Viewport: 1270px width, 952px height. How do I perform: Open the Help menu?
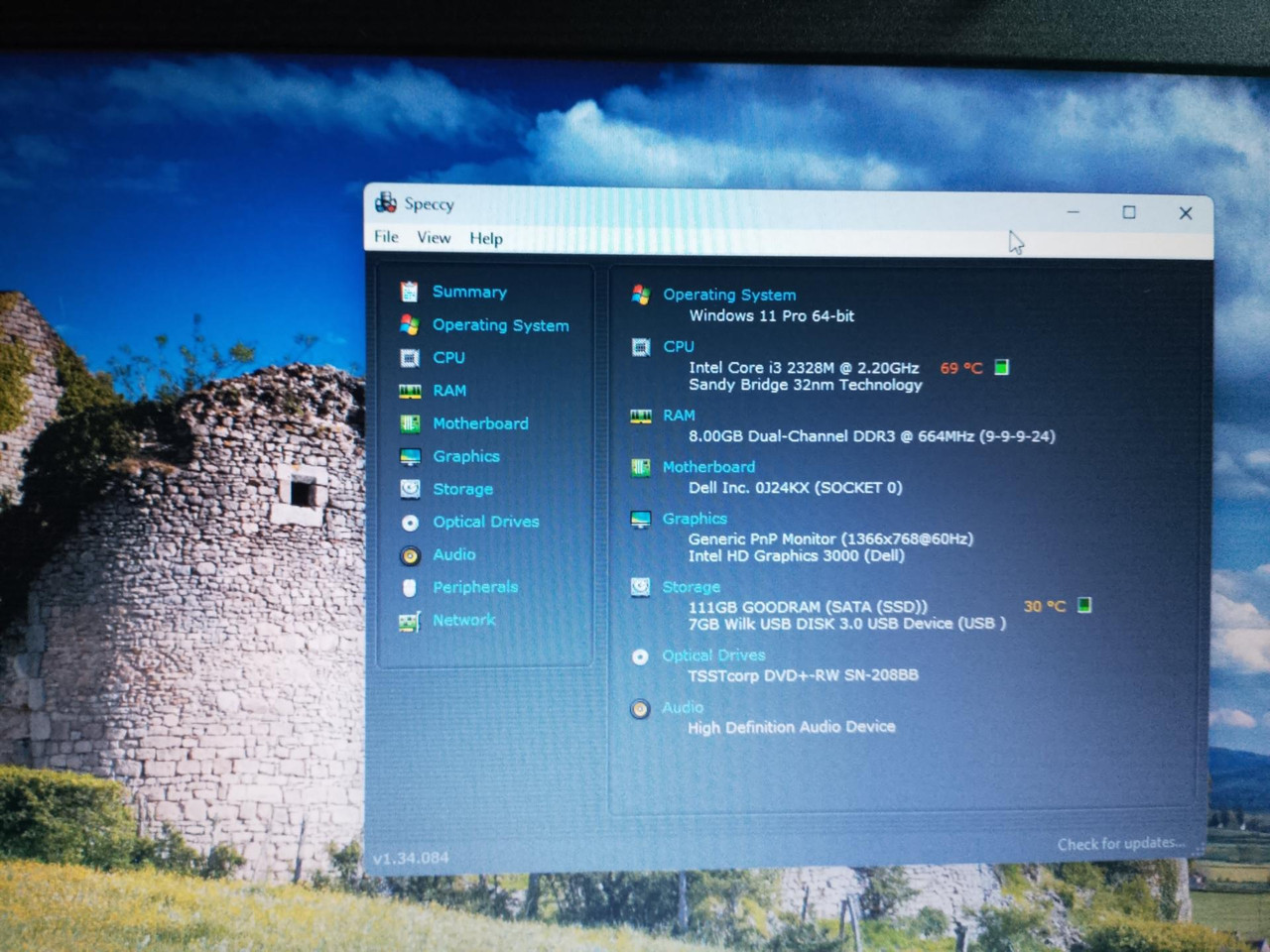[x=486, y=239]
